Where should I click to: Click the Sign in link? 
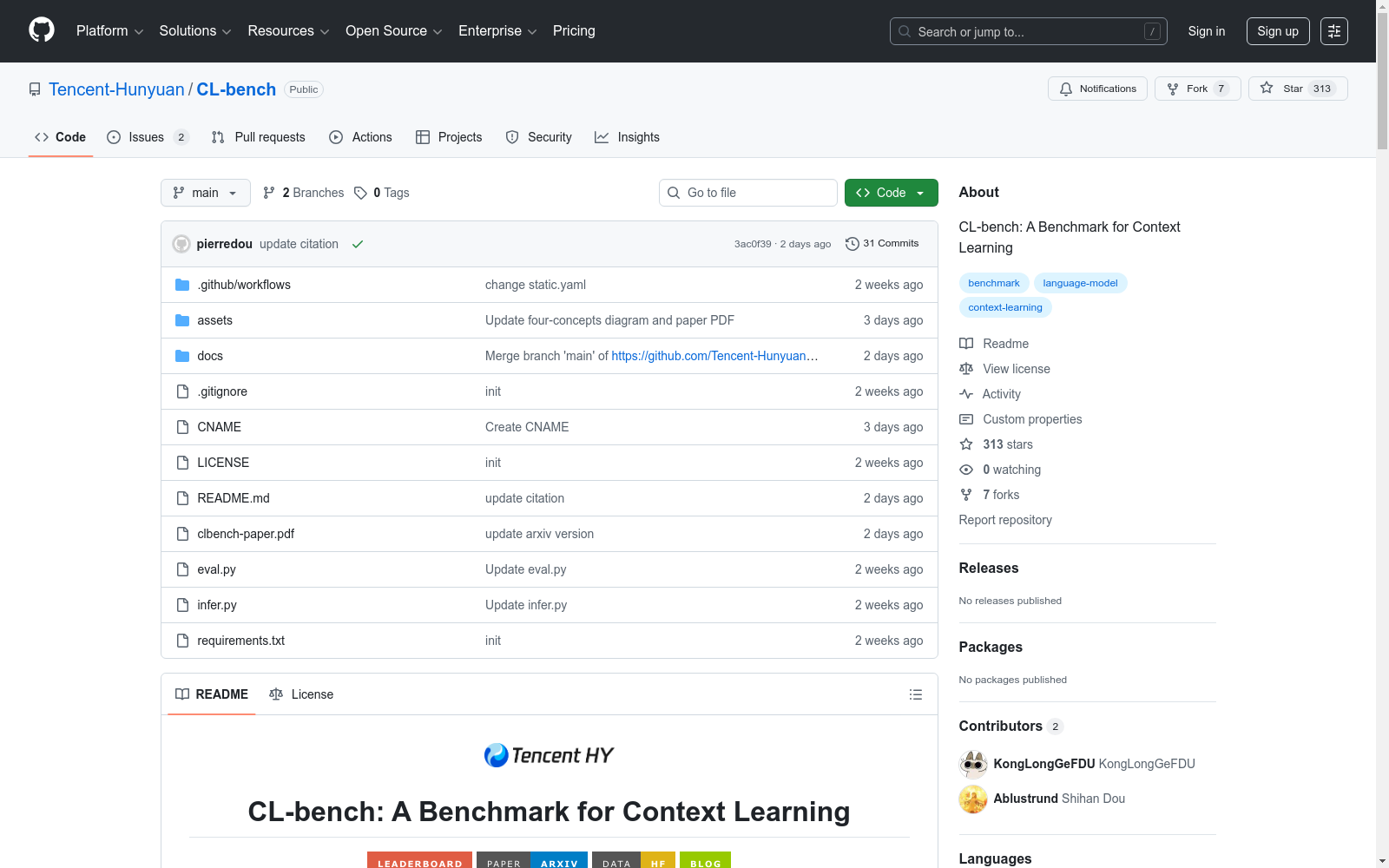coord(1207,31)
